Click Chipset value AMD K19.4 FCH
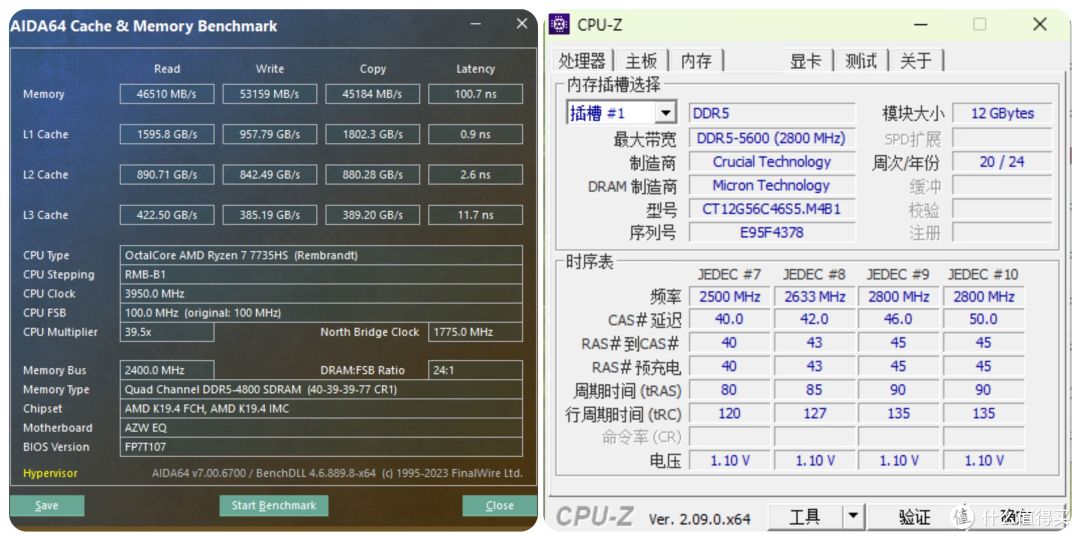 click(321, 408)
